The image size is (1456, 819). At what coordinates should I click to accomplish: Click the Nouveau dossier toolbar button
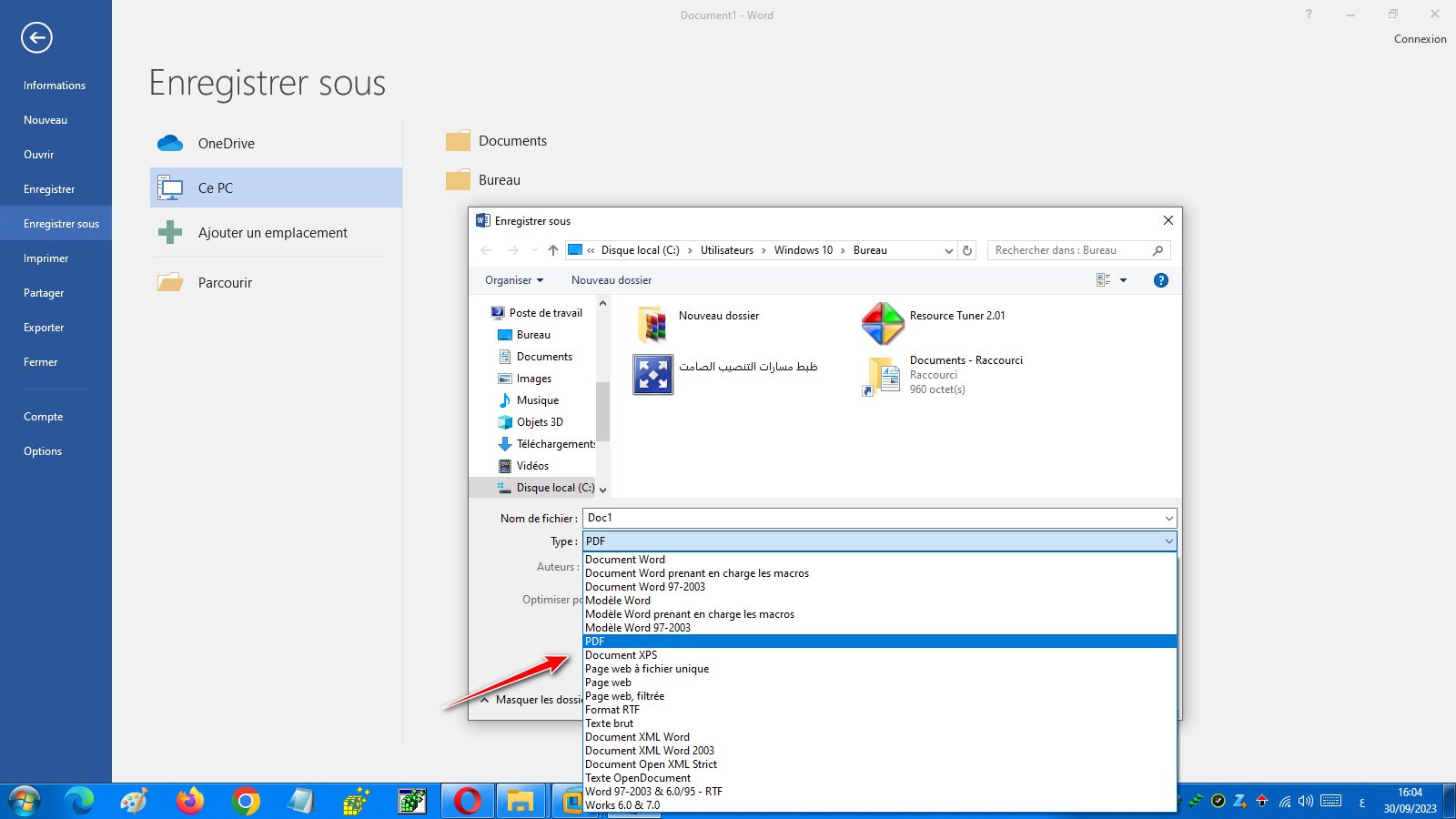[x=612, y=280]
